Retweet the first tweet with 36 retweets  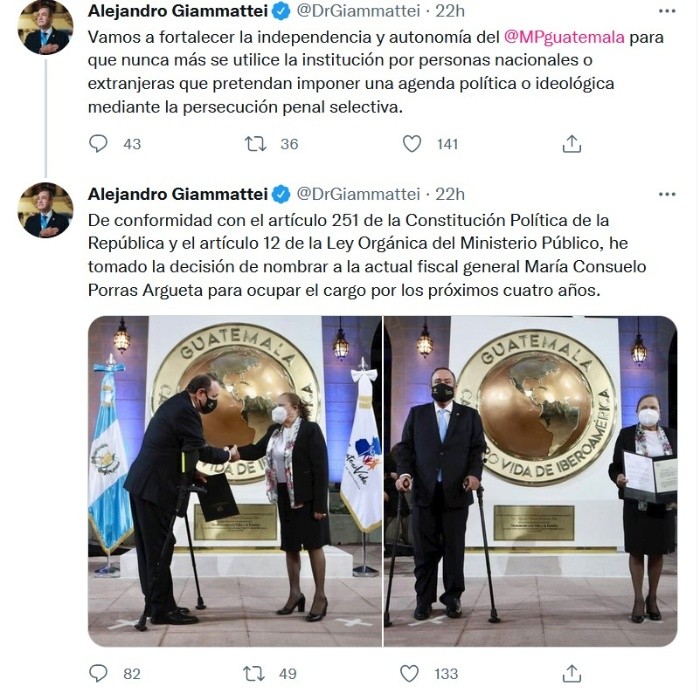point(255,144)
